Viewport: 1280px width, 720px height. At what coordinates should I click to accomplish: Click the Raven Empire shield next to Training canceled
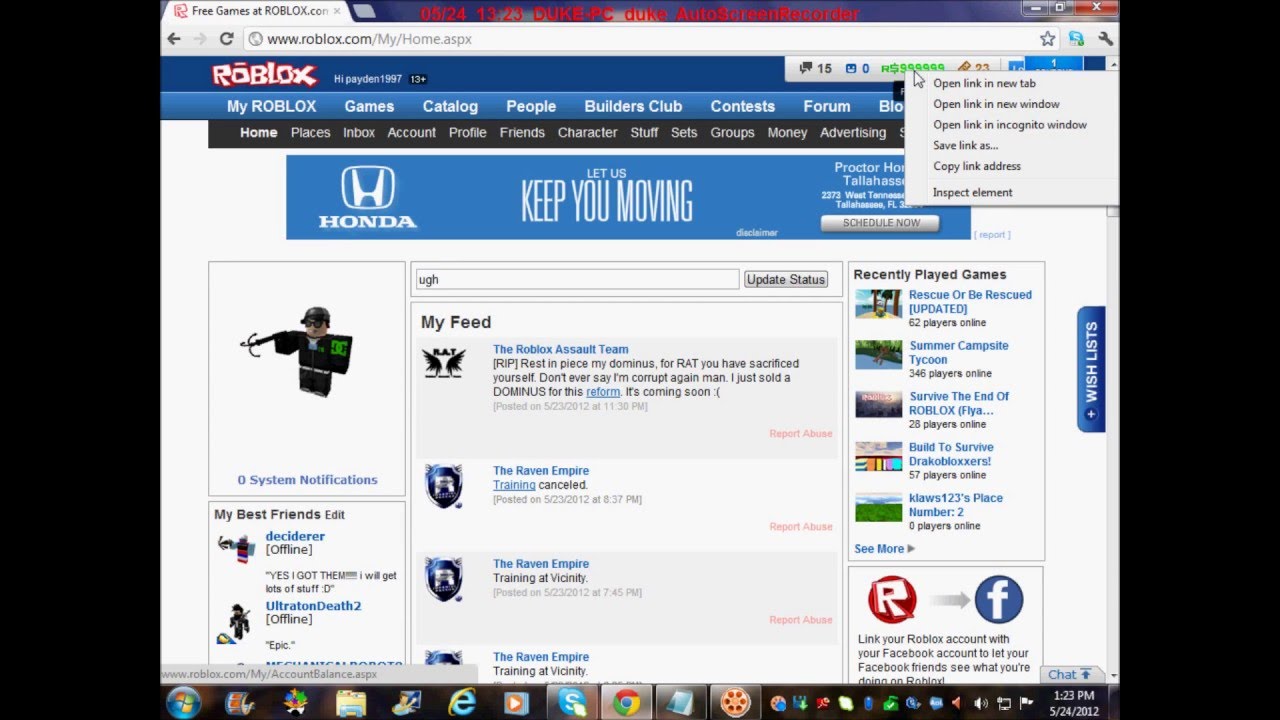pyautogui.click(x=443, y=486)
